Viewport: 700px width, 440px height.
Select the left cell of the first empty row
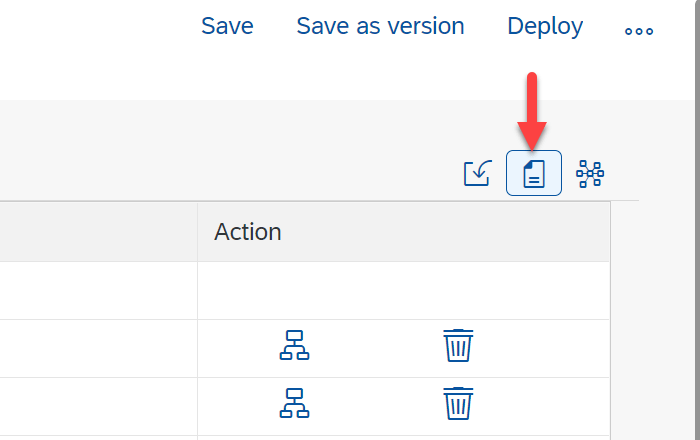click(x=98, y=290)
